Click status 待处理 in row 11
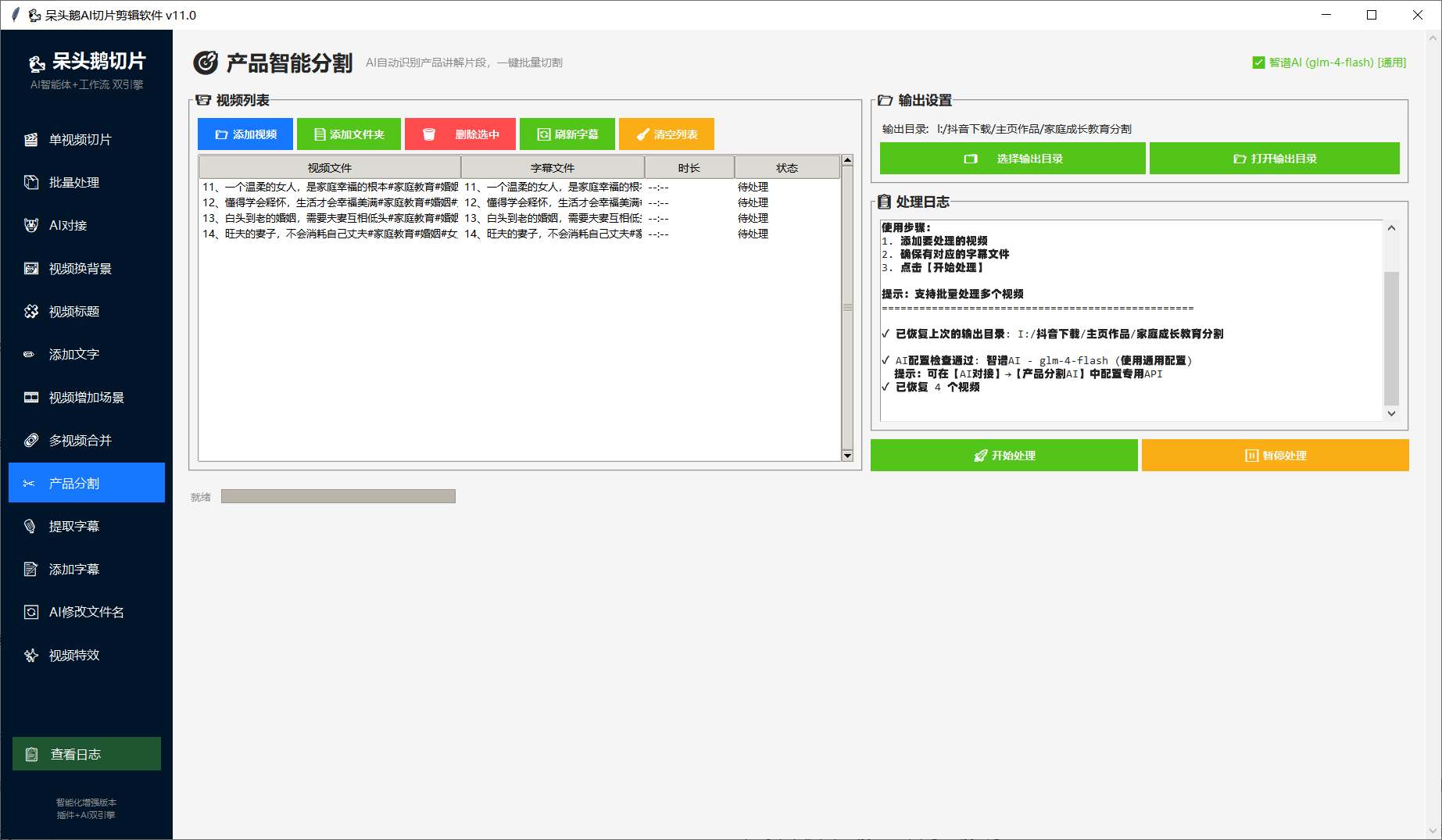This screenshot has width=1442, height=840. [x=753, y=187]
